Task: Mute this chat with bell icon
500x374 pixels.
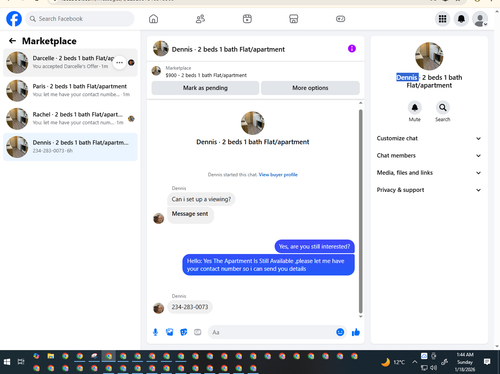Action: pyautogui.click(x=415, y=108)
